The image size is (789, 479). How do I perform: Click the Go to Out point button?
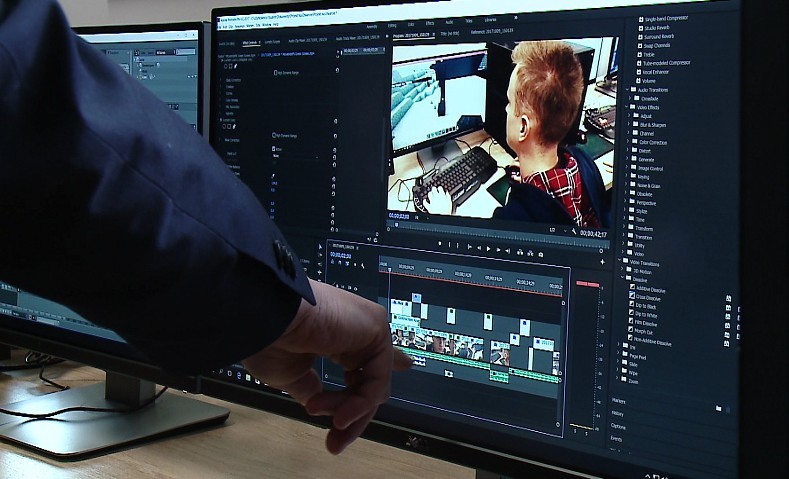[508, 251]
